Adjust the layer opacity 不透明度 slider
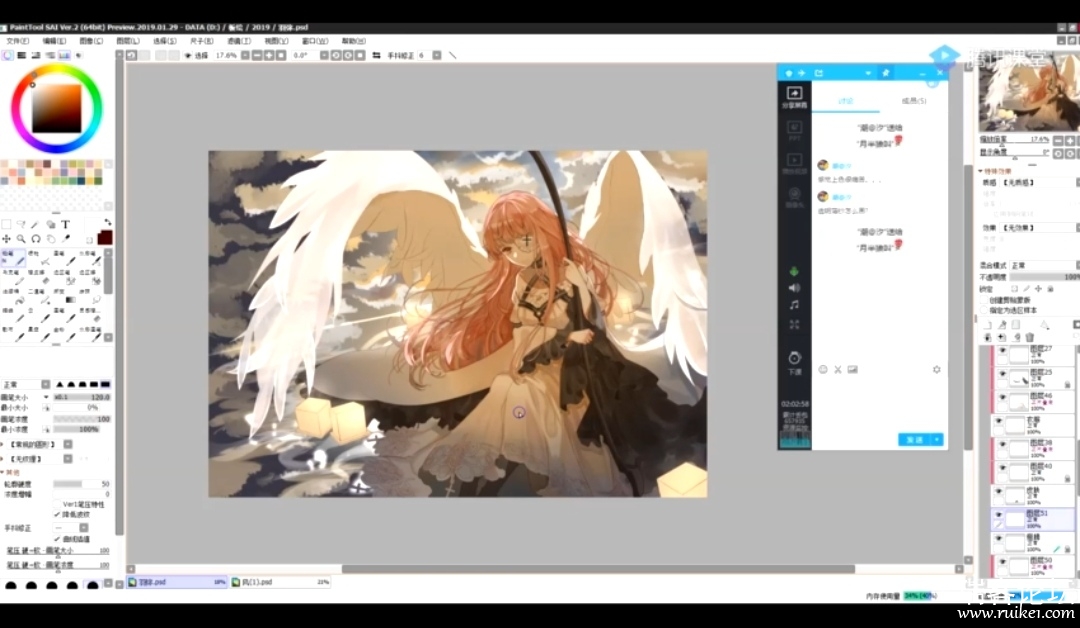The width and height of the screenshot is (1080, 628). (x=1045, y=277)
